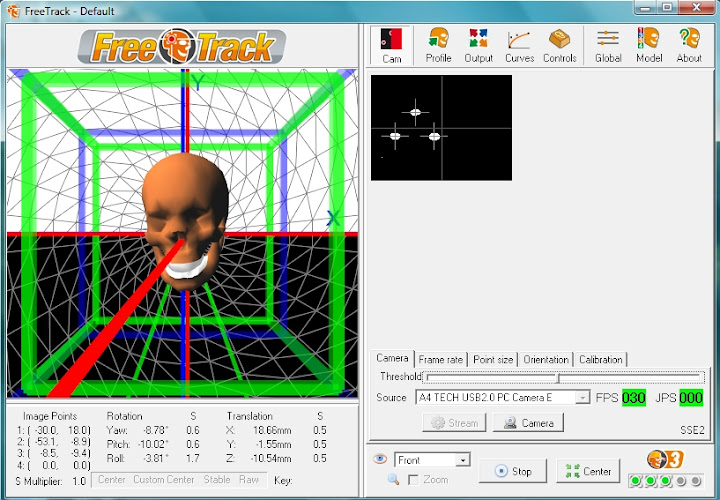
Task: Click the magnifier zoom icon
Action: 394,480
